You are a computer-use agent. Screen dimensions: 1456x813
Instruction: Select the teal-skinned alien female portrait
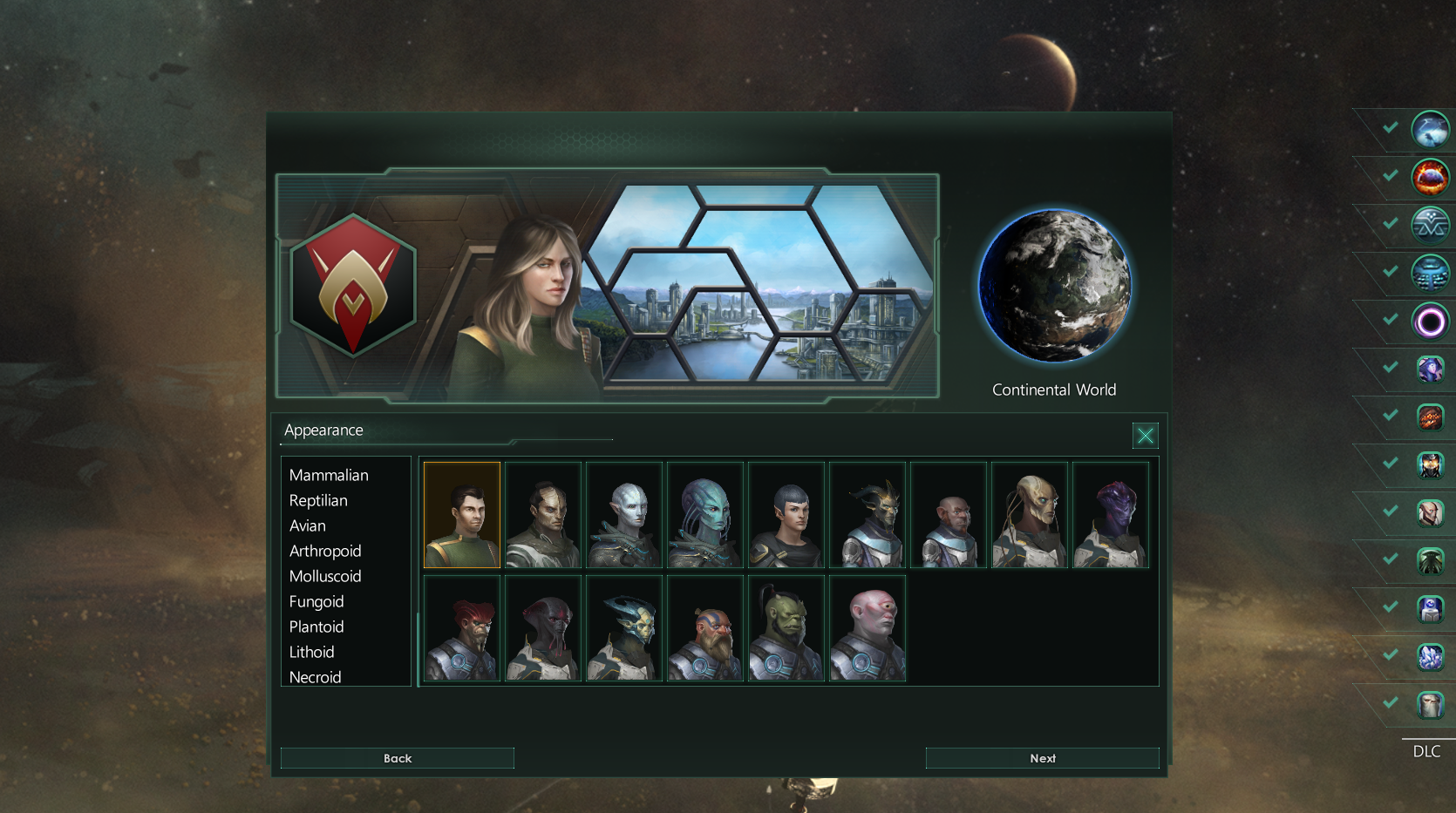(705, 515)
